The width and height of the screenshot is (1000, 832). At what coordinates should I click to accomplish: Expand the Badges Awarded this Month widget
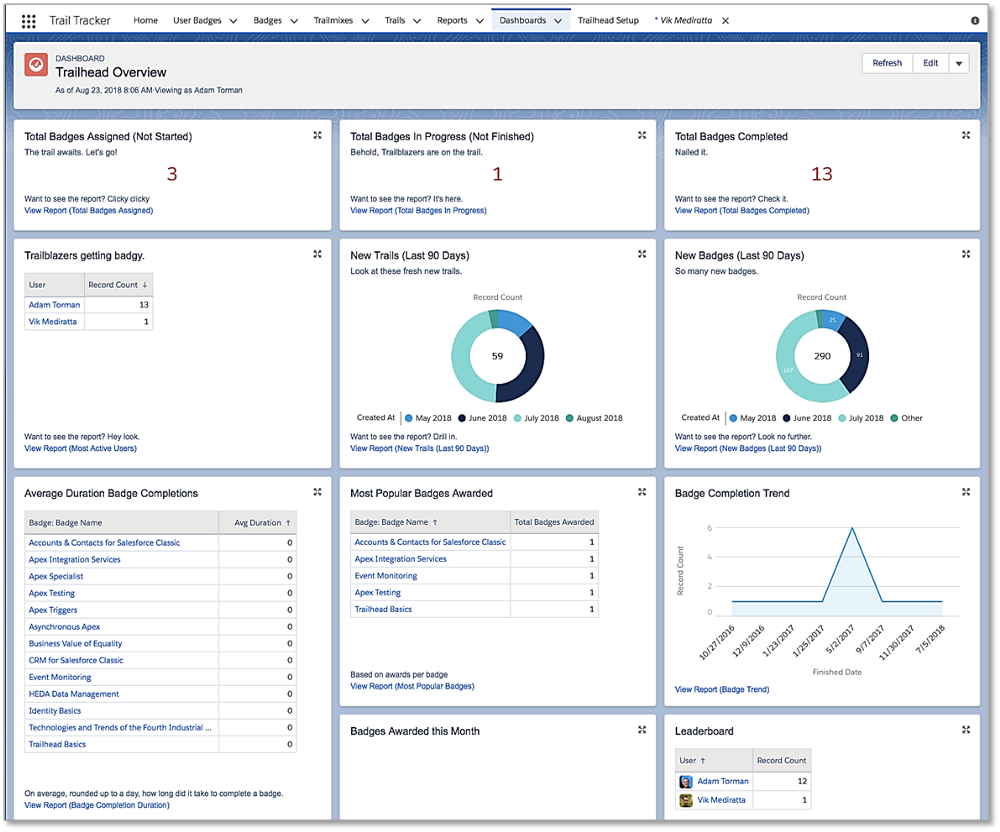pos(642,730)
